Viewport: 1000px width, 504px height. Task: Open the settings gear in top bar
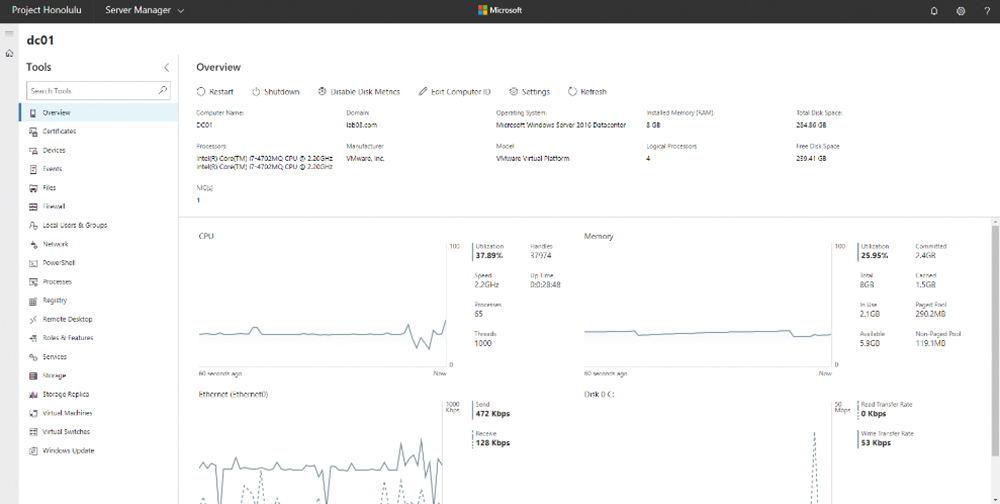point(960,11)
